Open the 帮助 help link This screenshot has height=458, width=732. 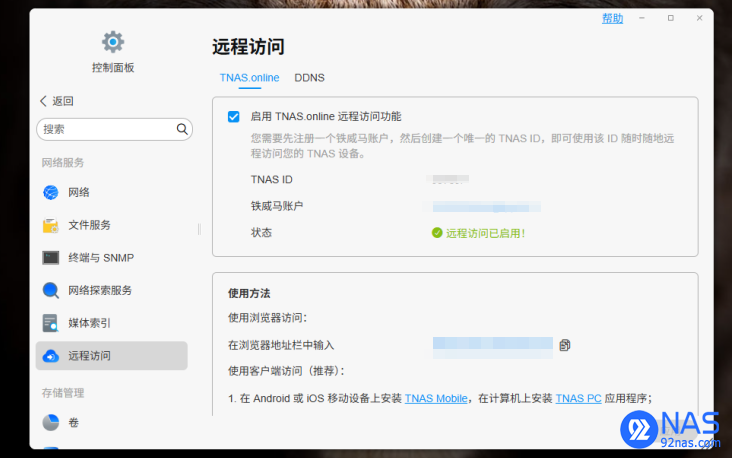[612, 18]
